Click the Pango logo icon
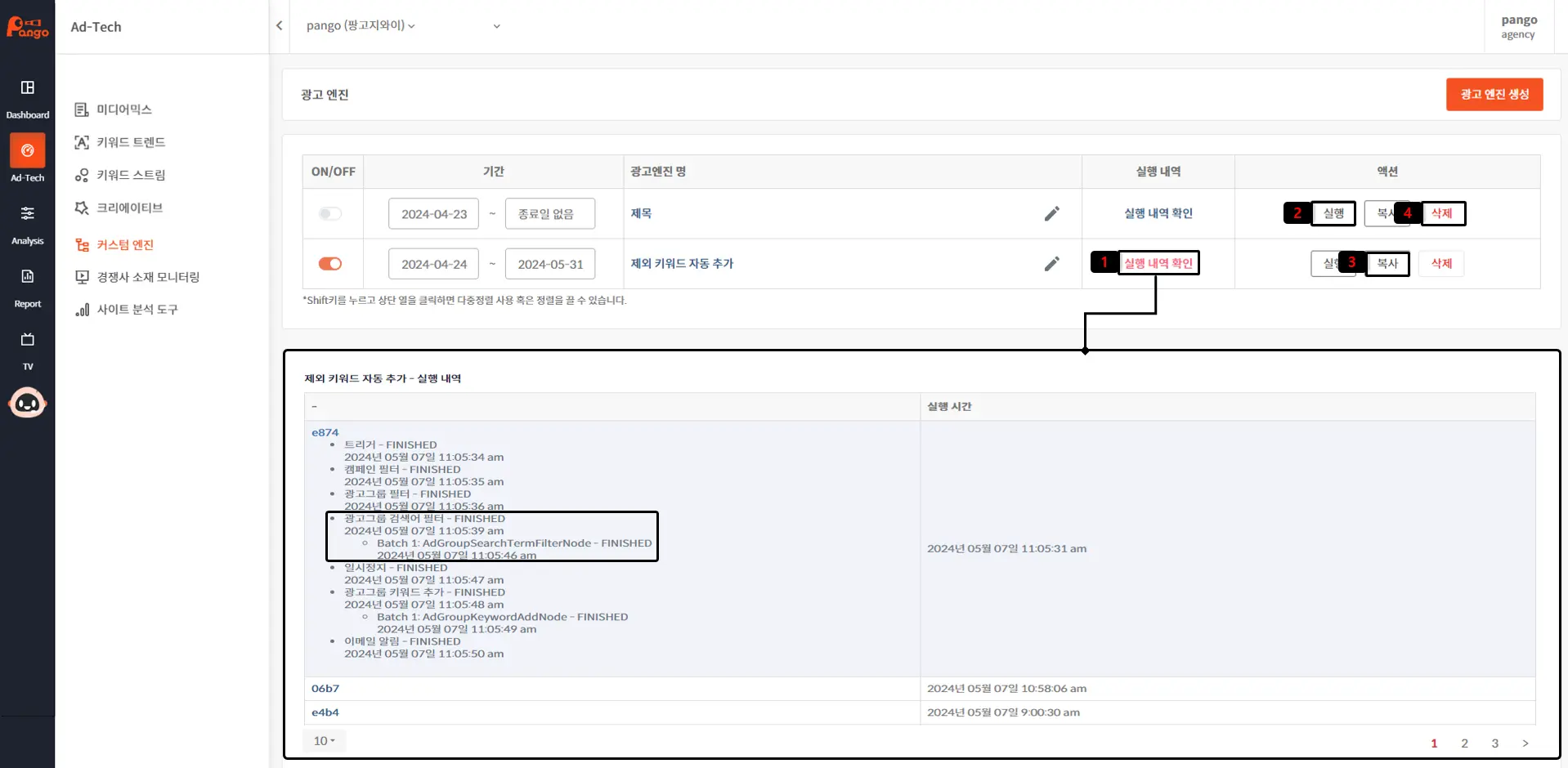1568x768 pixels. (27, 27)
